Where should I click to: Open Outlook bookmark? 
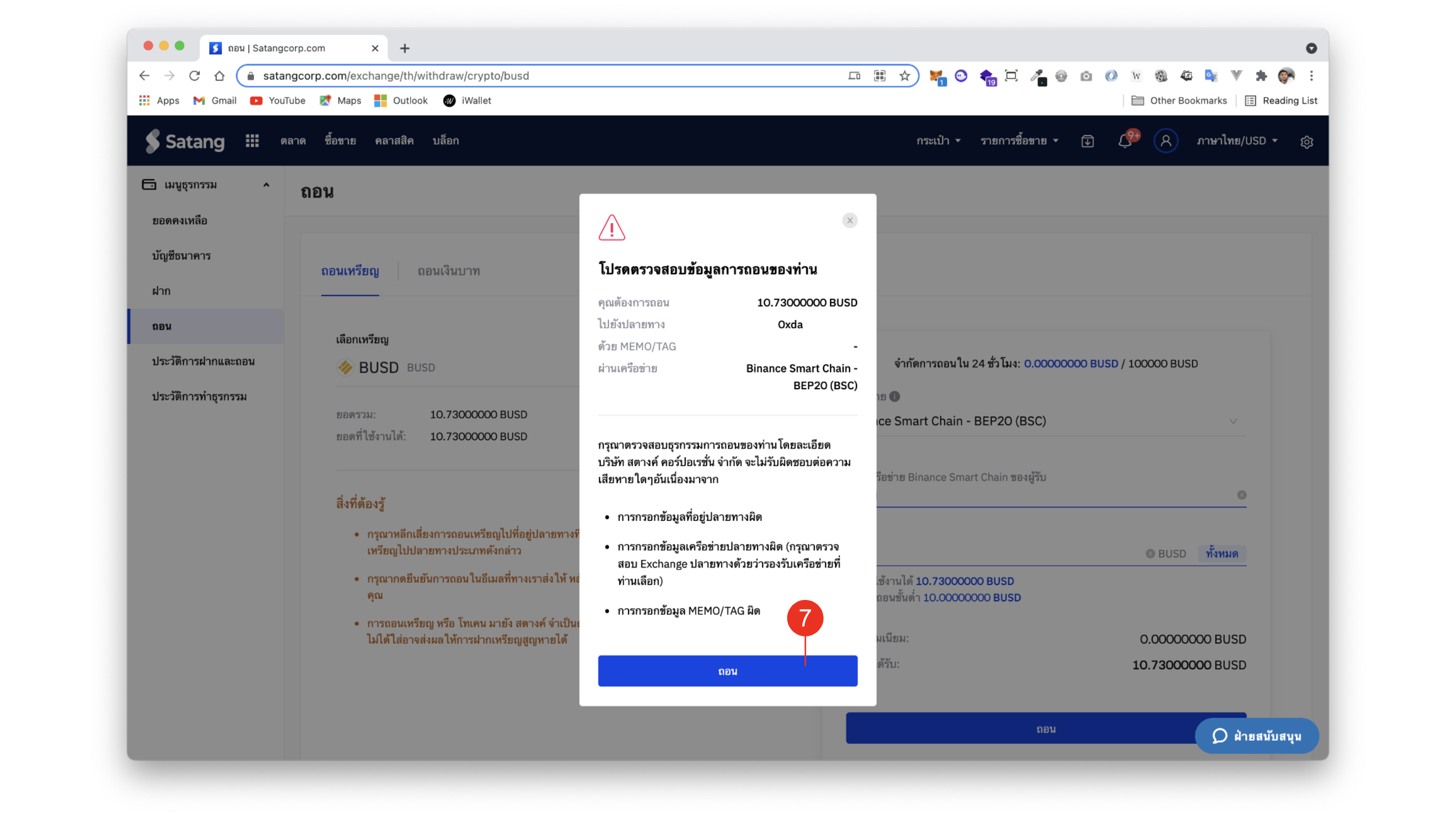[401, 100]
